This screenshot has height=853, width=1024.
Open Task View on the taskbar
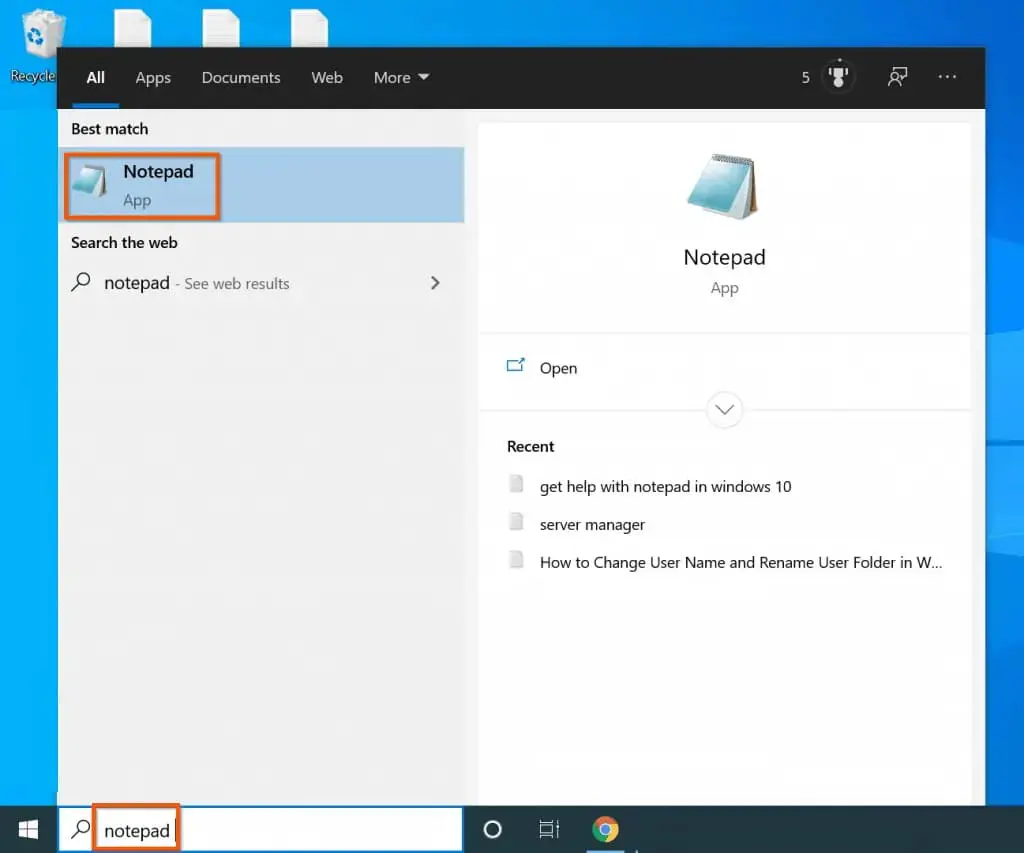pos(549,829)
